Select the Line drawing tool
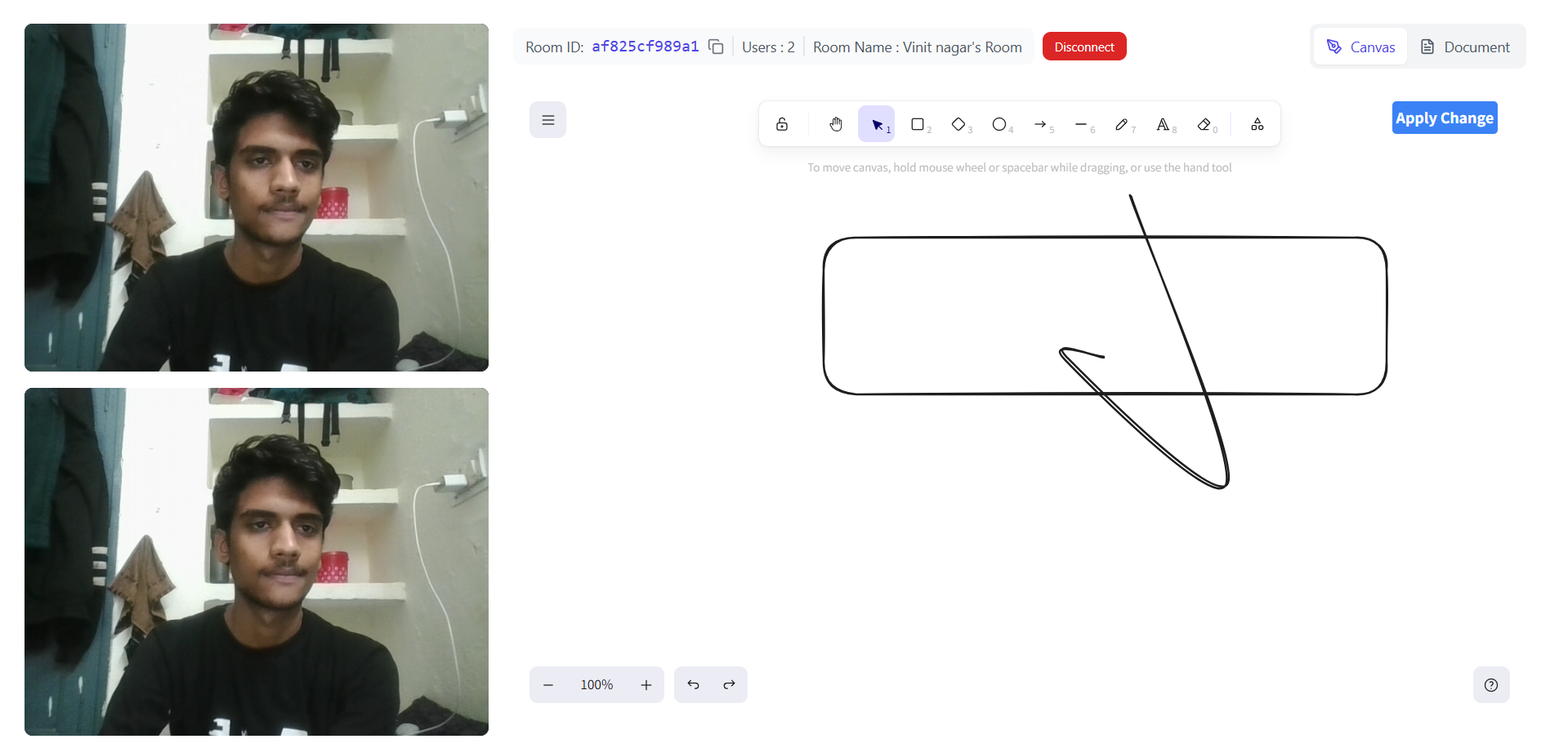This screenshot has height=739, width=1568. click(x=1081, y=124)
